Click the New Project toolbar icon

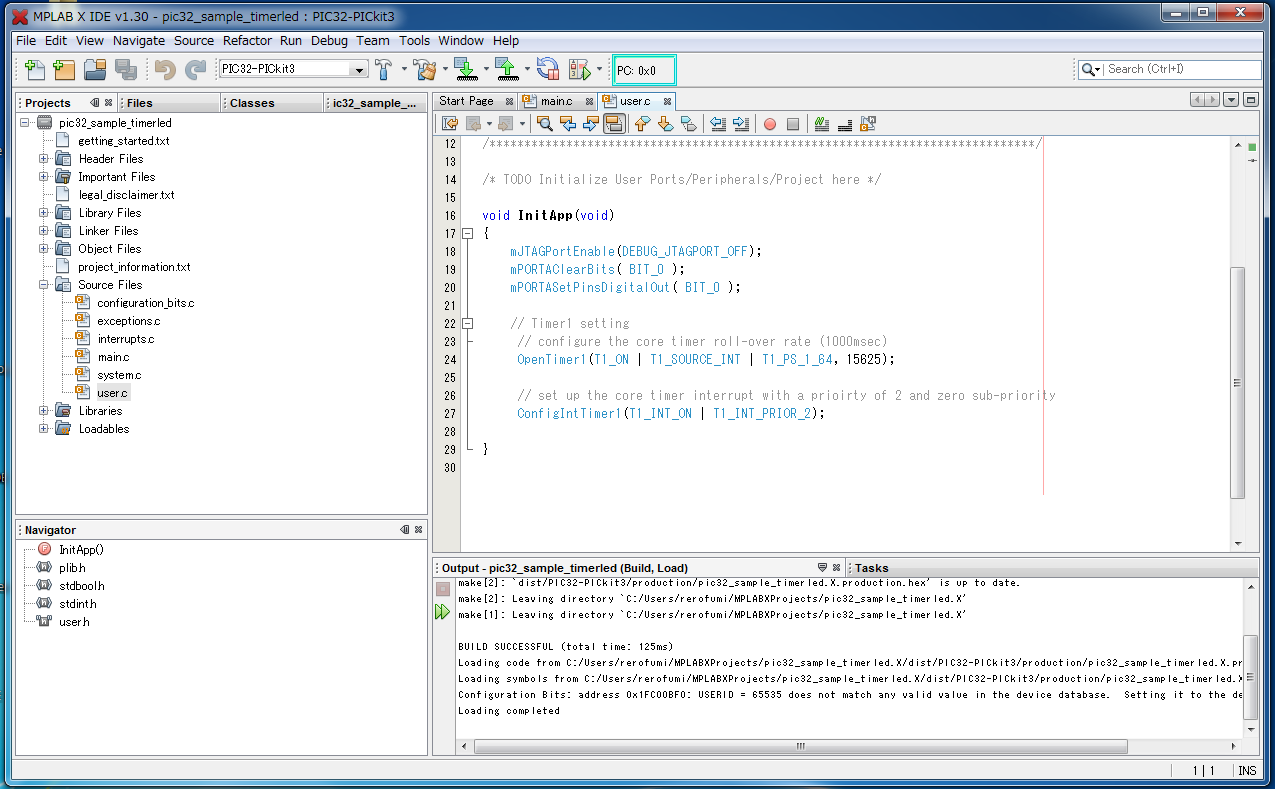coord(64,69)
